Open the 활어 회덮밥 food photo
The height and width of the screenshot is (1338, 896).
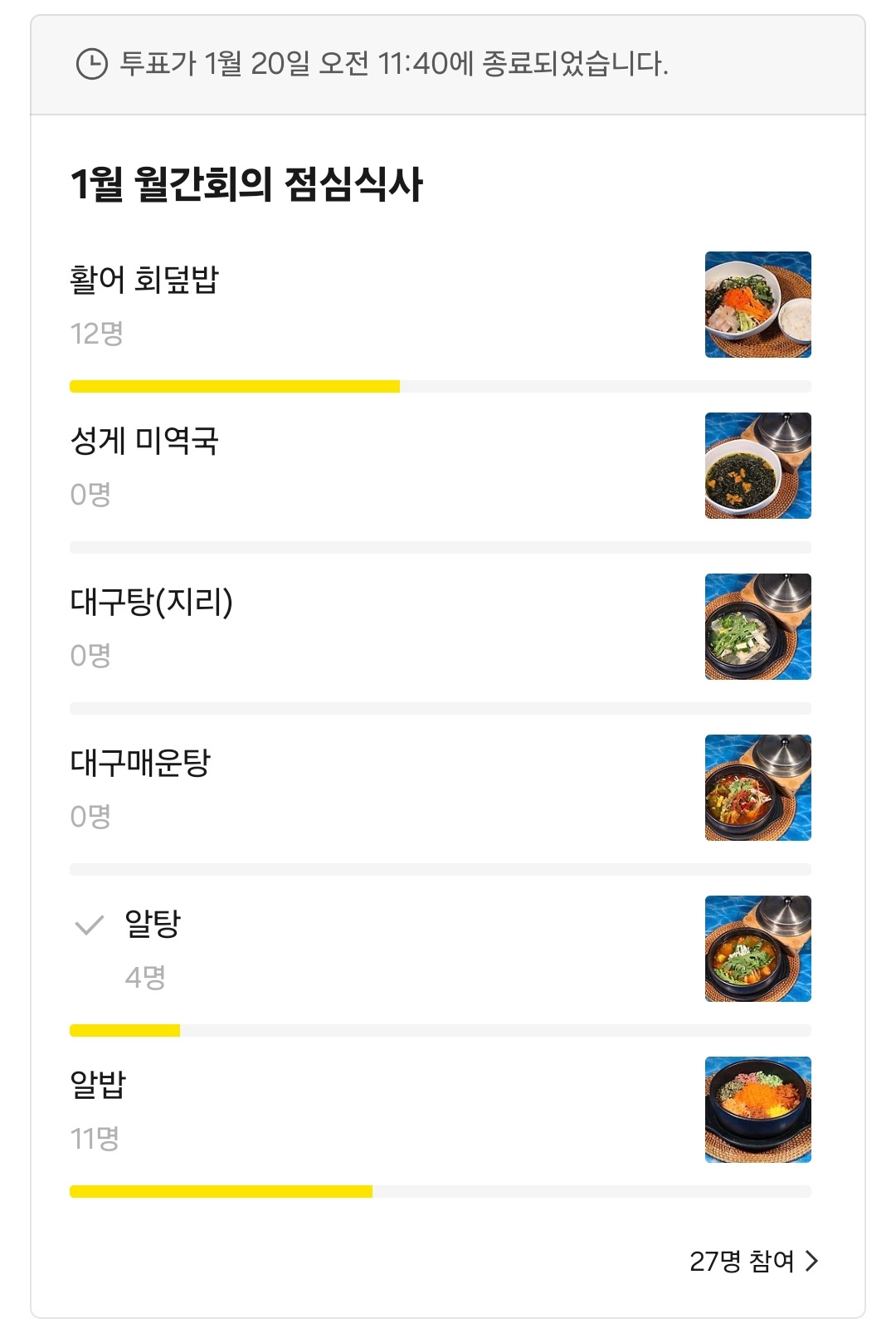click(758, 305)
